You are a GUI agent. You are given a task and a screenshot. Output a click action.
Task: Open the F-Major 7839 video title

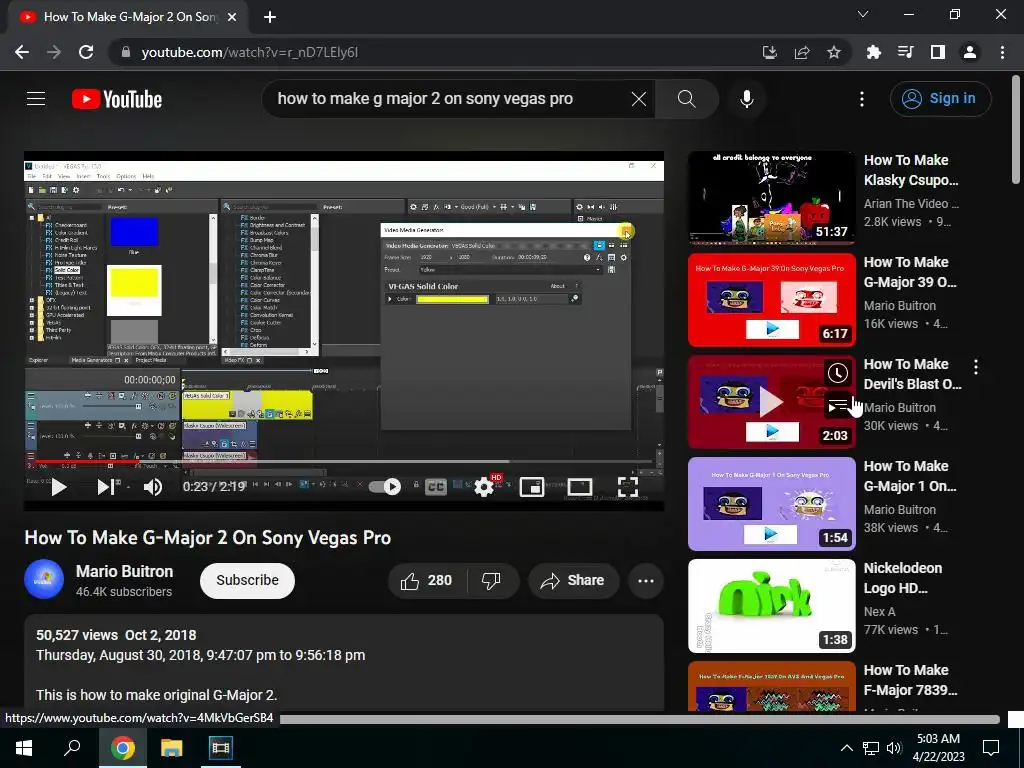pyautogui.click(x=910, y=680)
